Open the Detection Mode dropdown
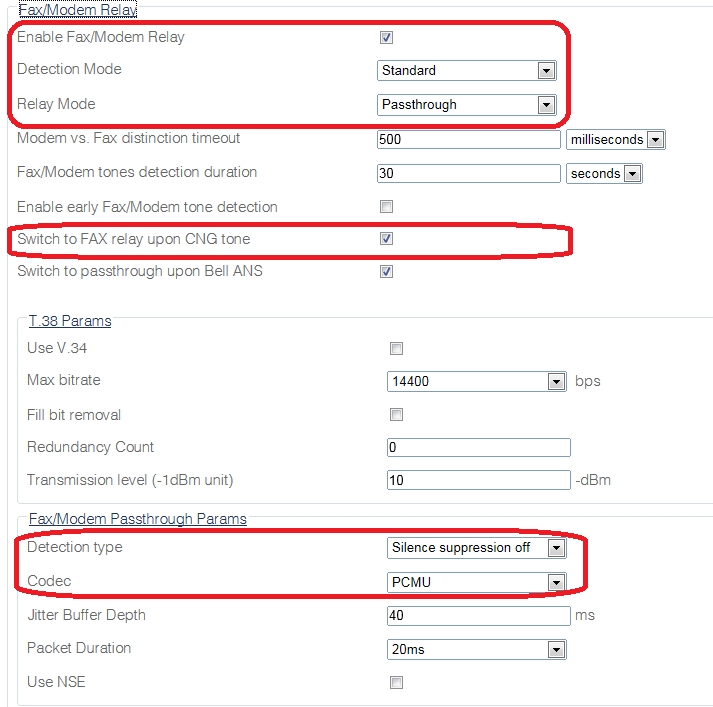Screen dimensions: 713x707 pos(466,71)
